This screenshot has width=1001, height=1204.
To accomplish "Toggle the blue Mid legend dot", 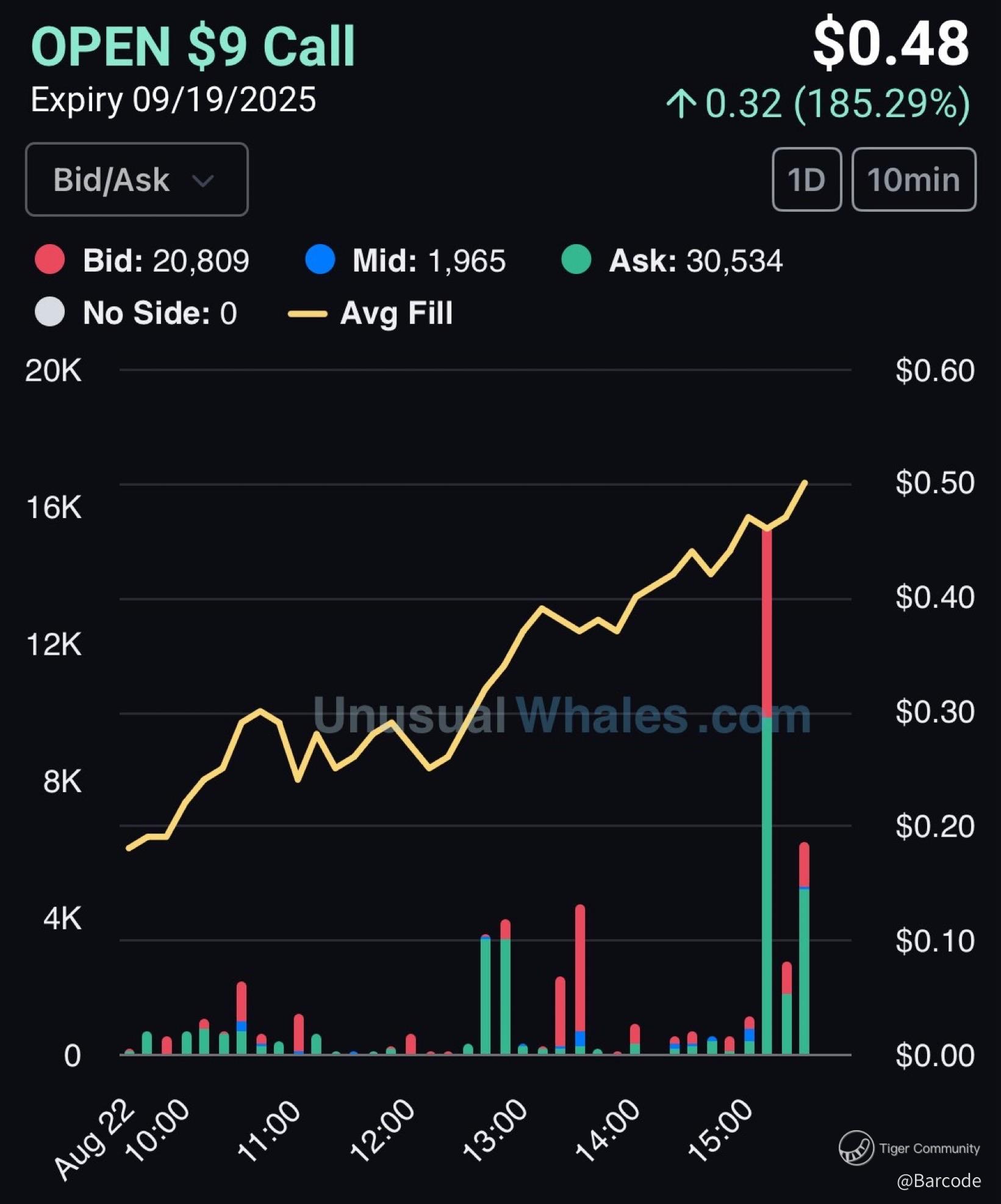I will tap(320, 260).
